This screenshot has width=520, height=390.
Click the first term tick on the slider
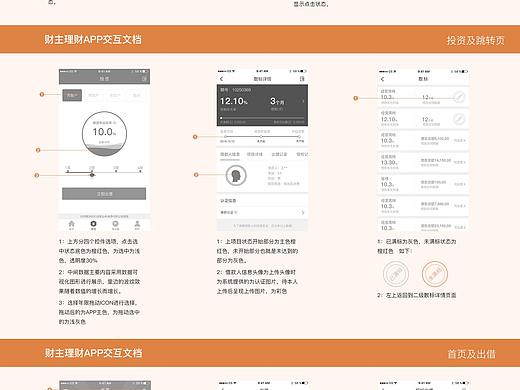point(68,171)
